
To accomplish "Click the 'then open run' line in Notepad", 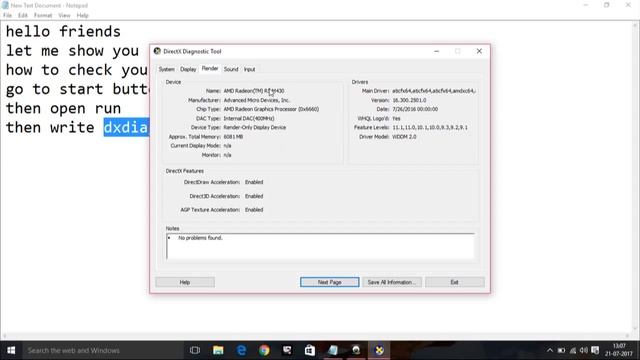I will [x=63, y=109].
